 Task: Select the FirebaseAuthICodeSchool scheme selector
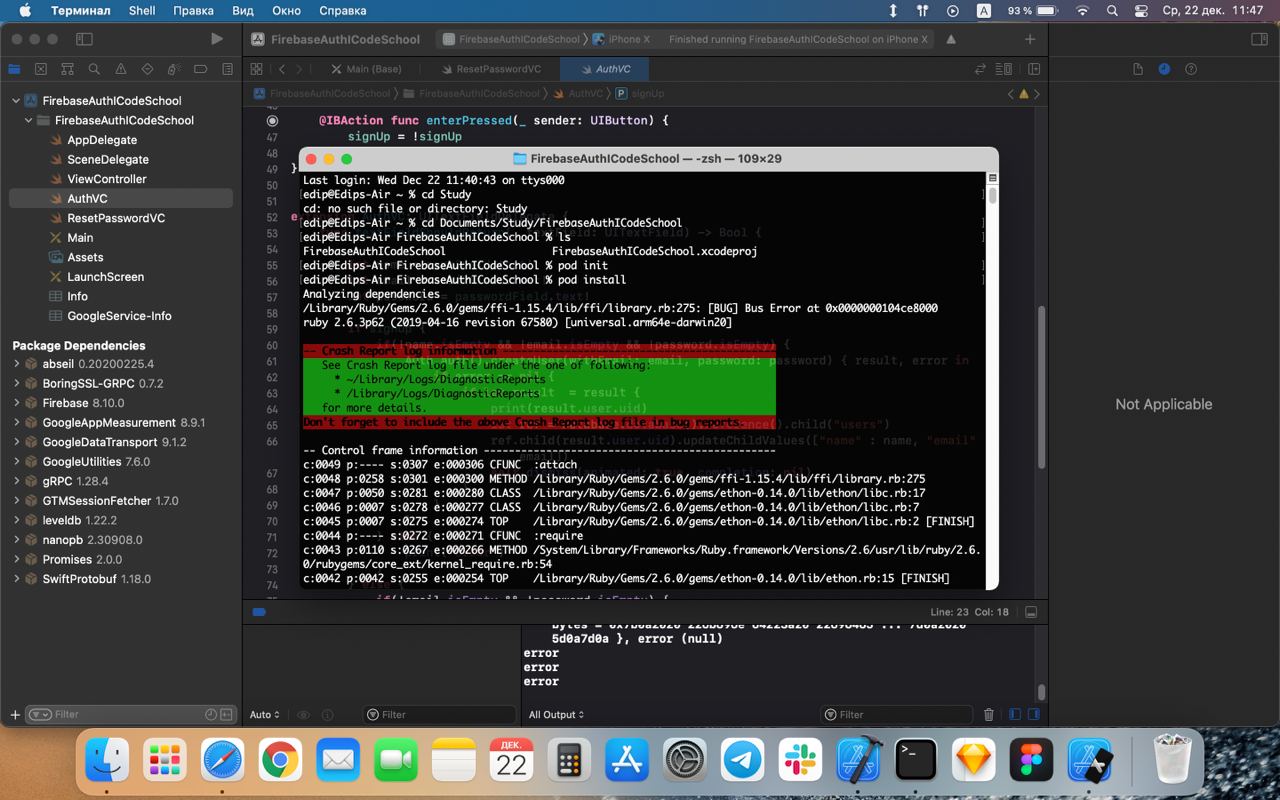(511, 39)
